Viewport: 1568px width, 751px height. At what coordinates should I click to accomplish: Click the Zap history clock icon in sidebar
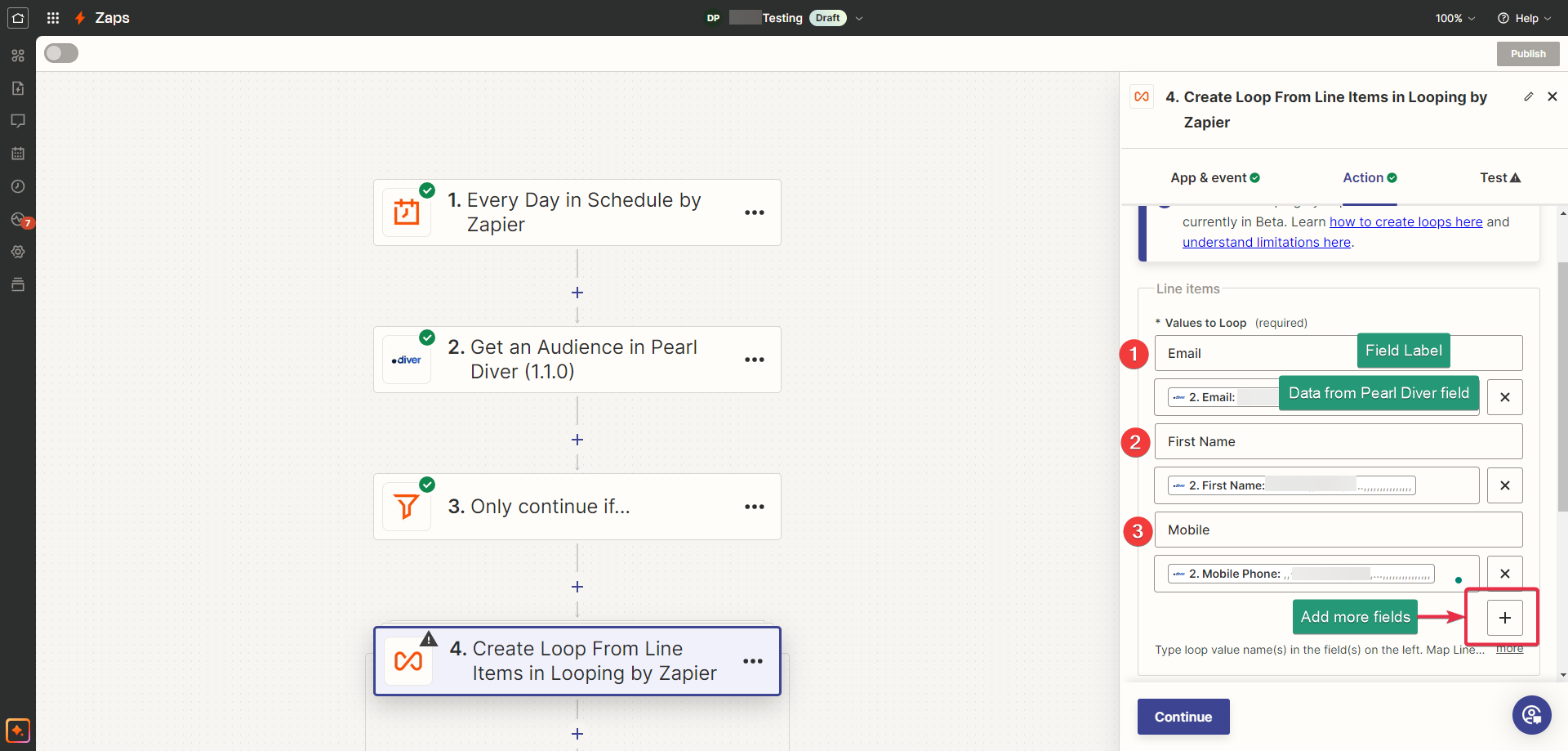(x=18, y=186)
